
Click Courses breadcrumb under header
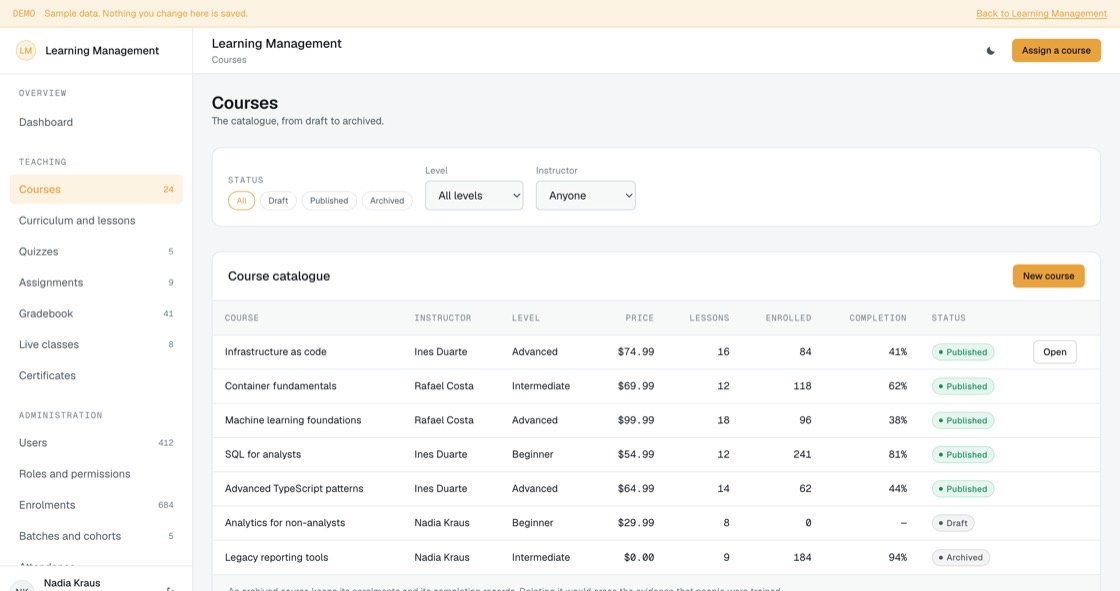[x=229, y=60]
